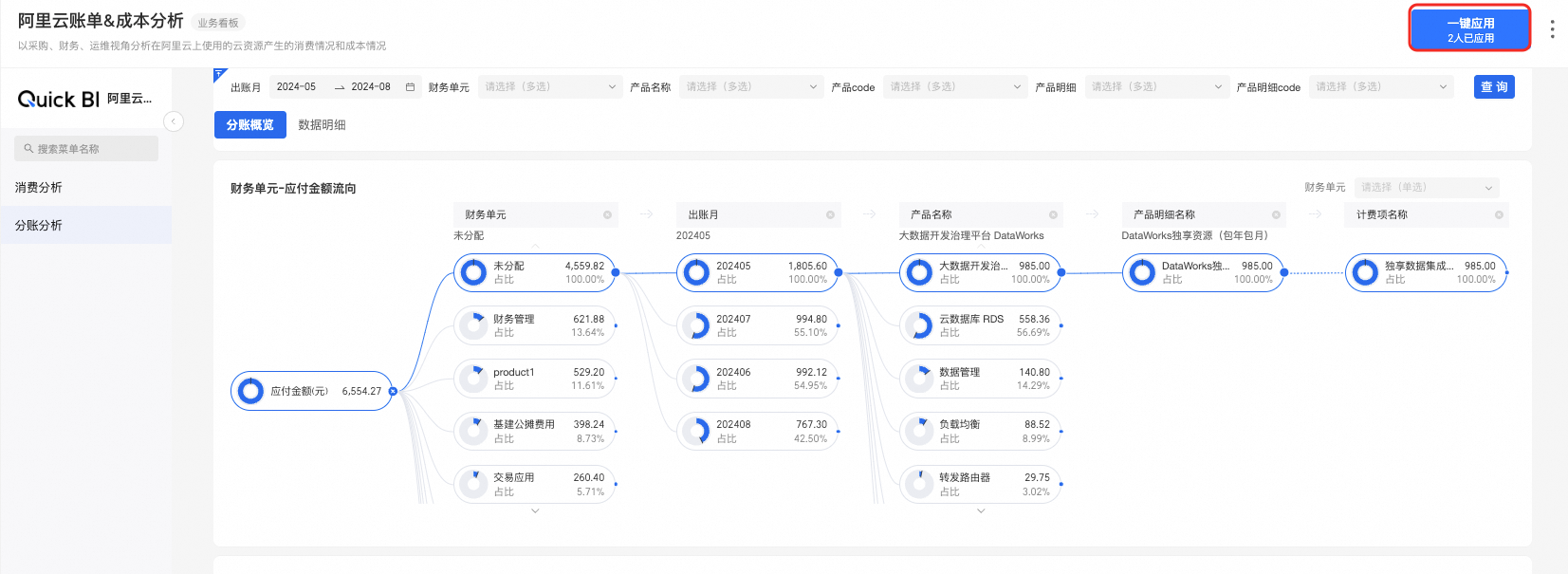Open the 分账分析 menu item
1568x574 pixels.
coord(86,225)
